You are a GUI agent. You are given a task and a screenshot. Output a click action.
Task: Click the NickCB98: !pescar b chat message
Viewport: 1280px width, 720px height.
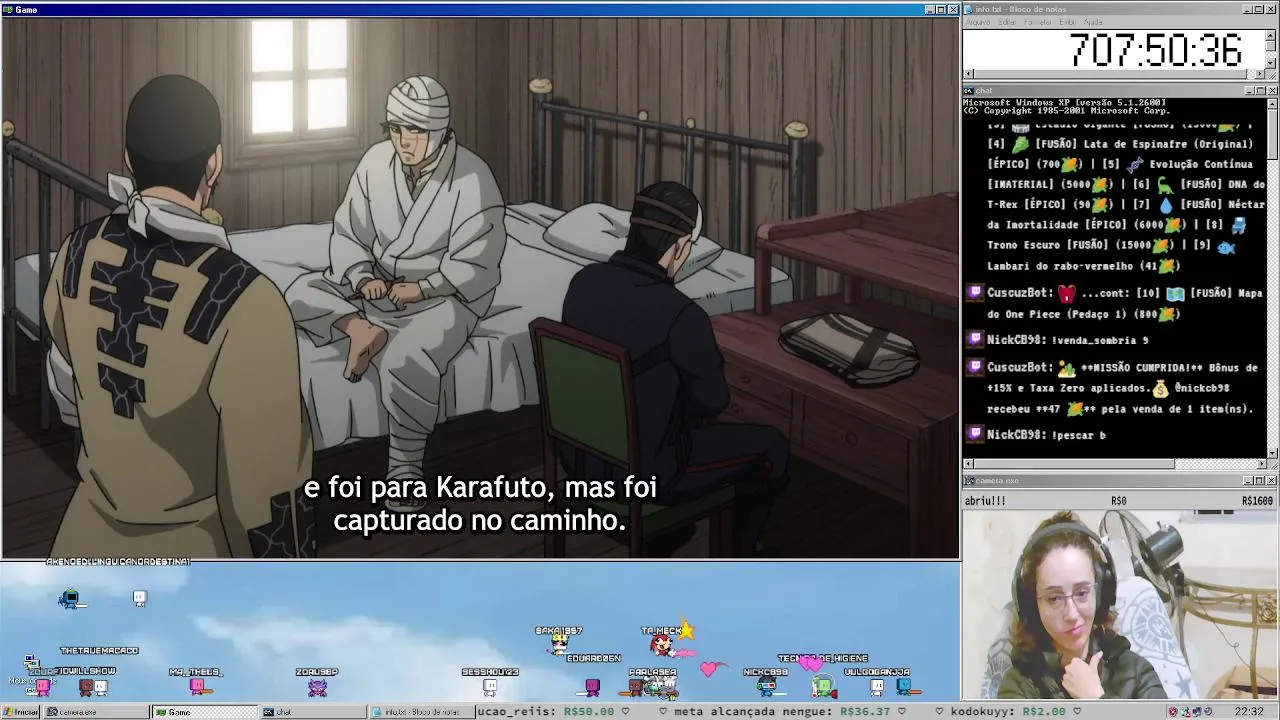[1046, 435]
